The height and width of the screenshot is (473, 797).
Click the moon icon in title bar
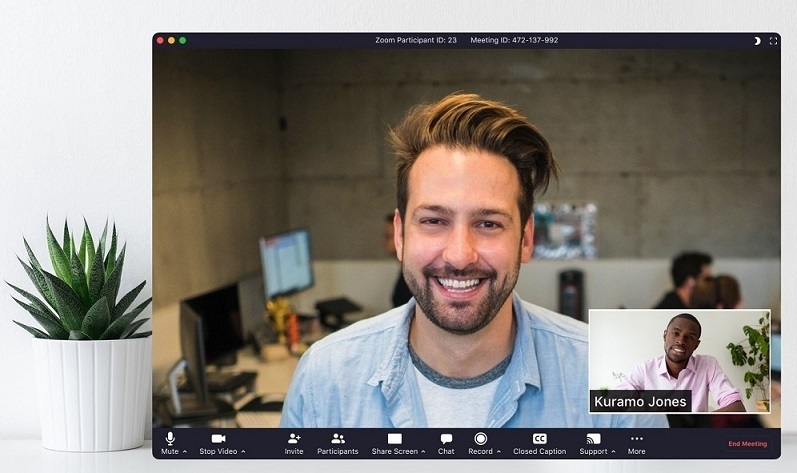(757, 40)
